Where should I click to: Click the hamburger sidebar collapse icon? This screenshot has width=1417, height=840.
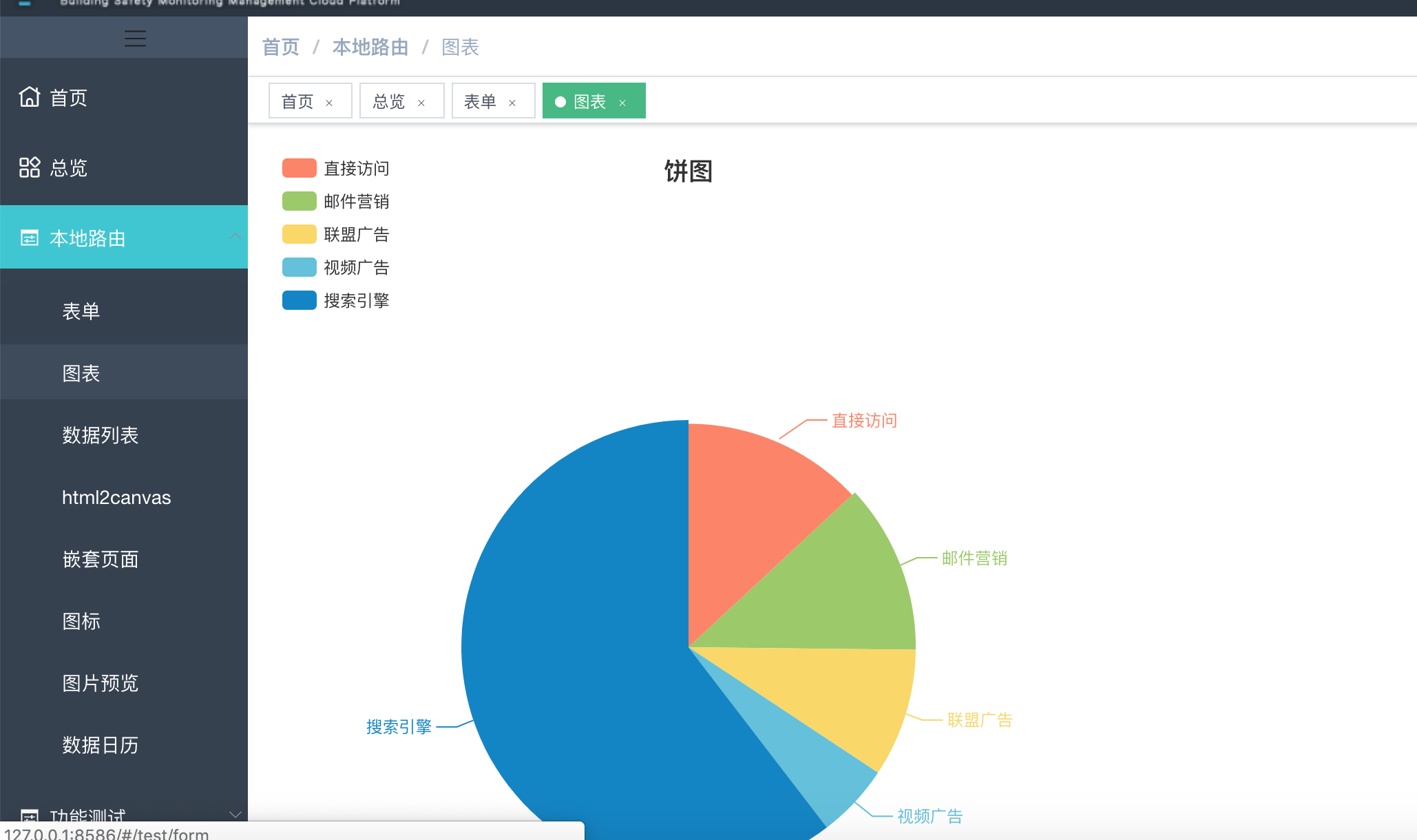(135, 39)
